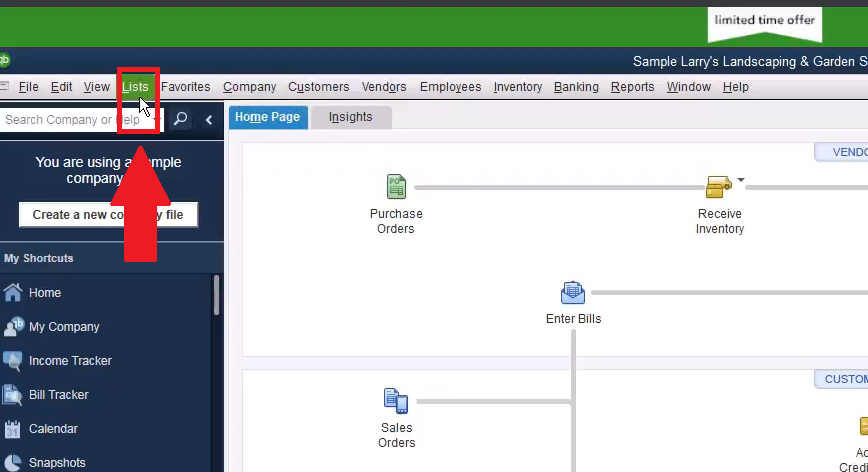Open My Company shortcut
Viewport: 868px width, 472px height.
point(63,327)
